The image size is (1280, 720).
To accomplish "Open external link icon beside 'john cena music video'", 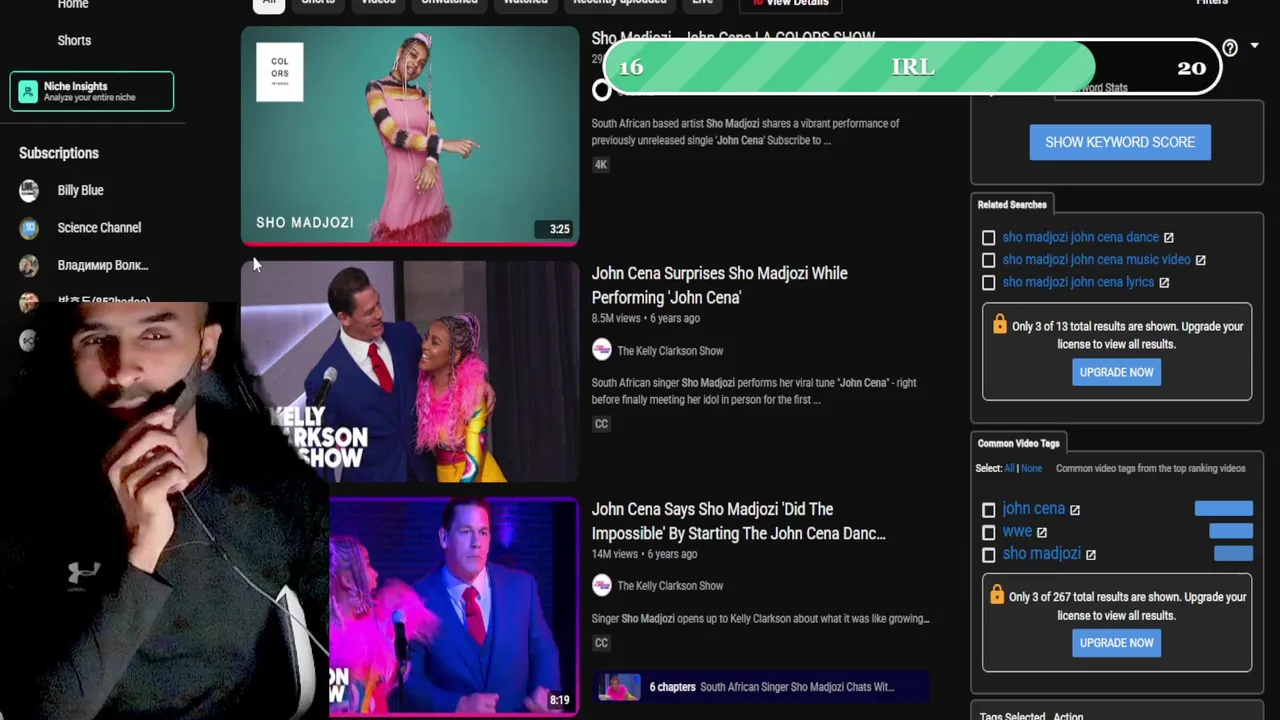I will pyautogui.click(x=1200, y=260).
